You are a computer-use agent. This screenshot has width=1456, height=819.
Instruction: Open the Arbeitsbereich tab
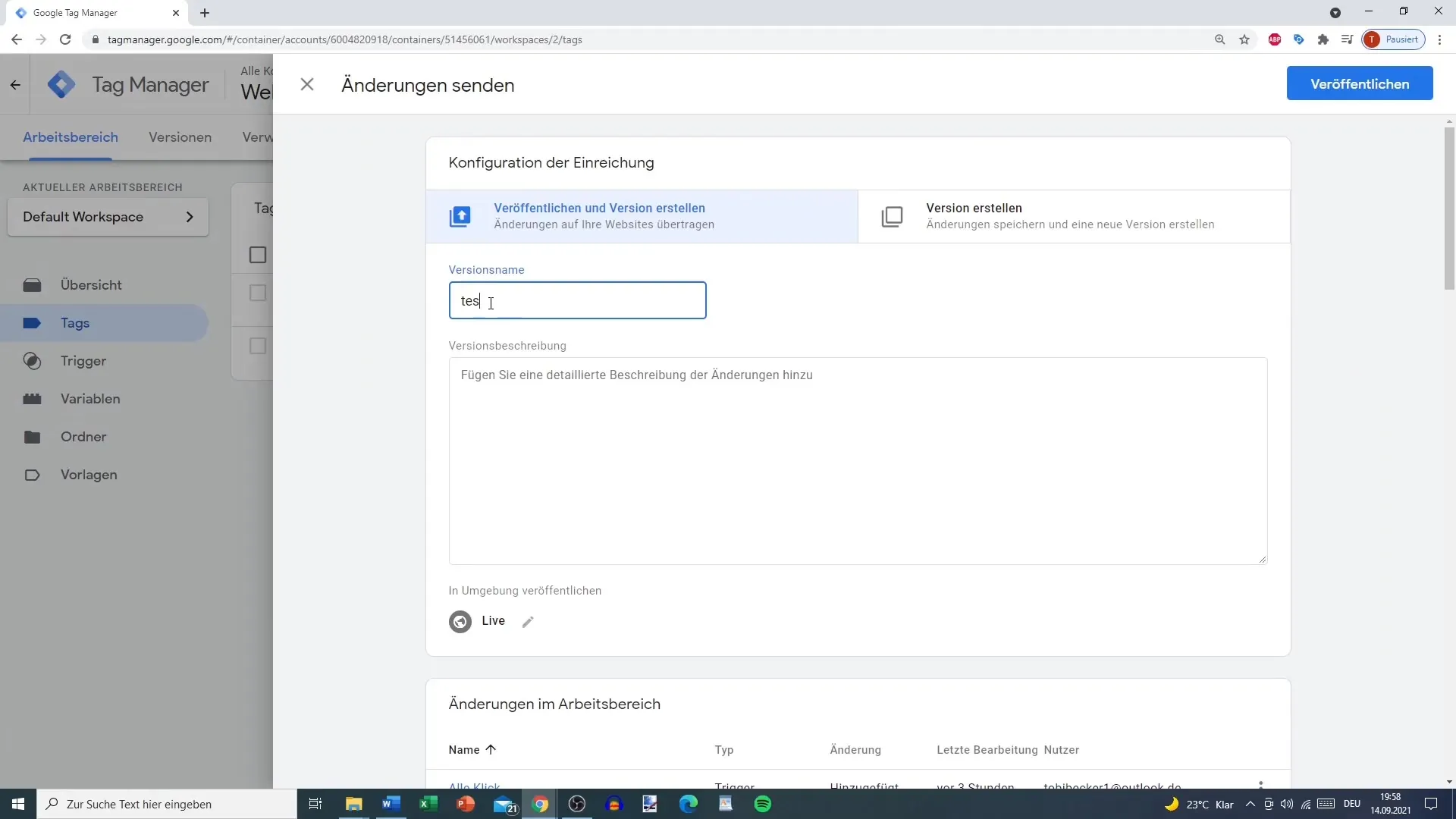tap(70, 137)
